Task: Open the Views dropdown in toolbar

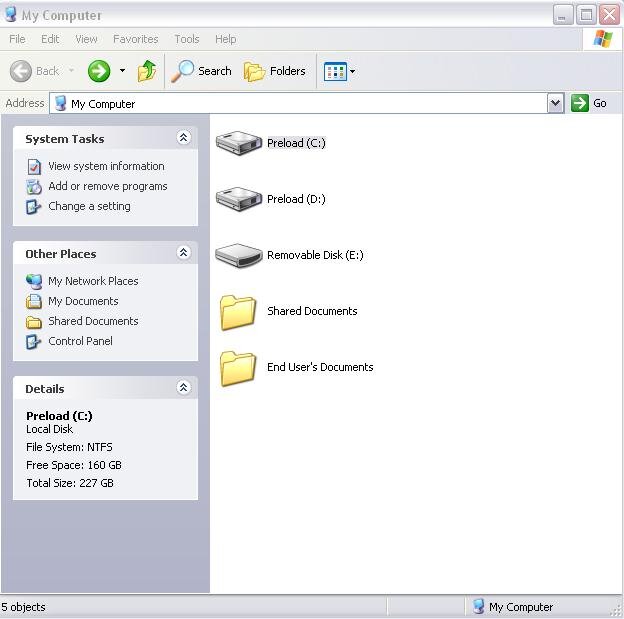Action: (340, 71)
